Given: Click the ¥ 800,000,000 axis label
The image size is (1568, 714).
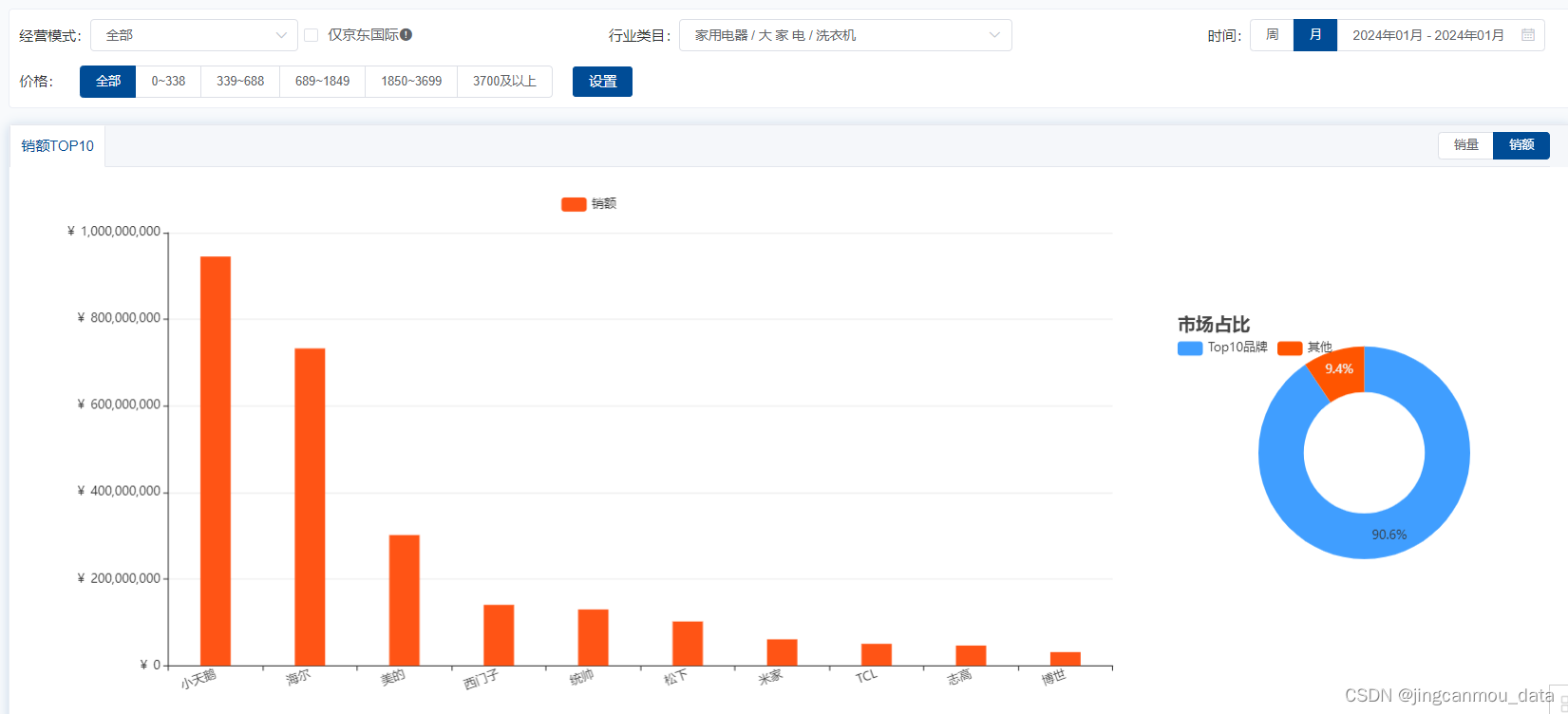Looking at the screenshot, I should point(119,318).
